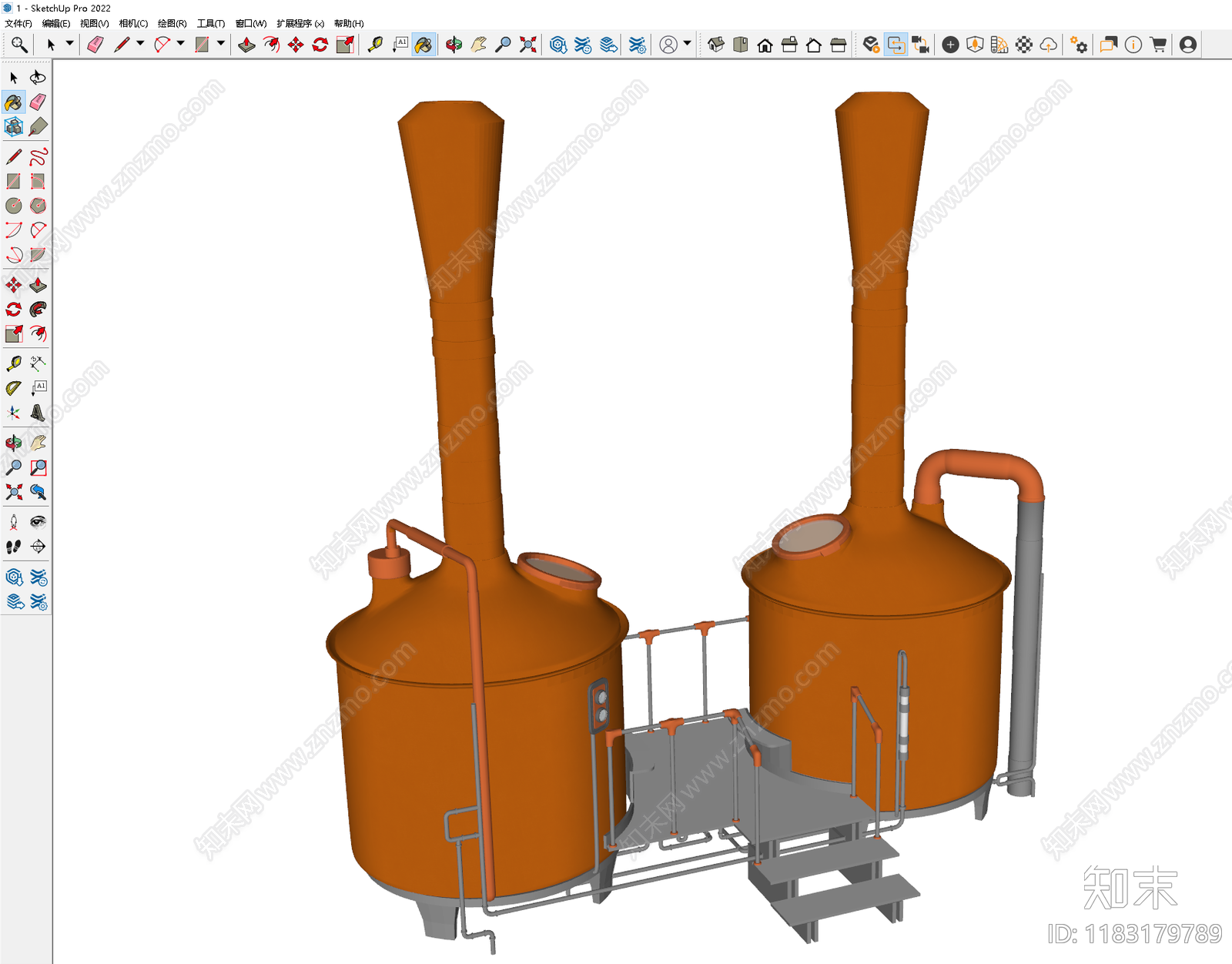Select the Walk footprints tool
Viewport: 1232px width, 964px height.
point(14,547)
